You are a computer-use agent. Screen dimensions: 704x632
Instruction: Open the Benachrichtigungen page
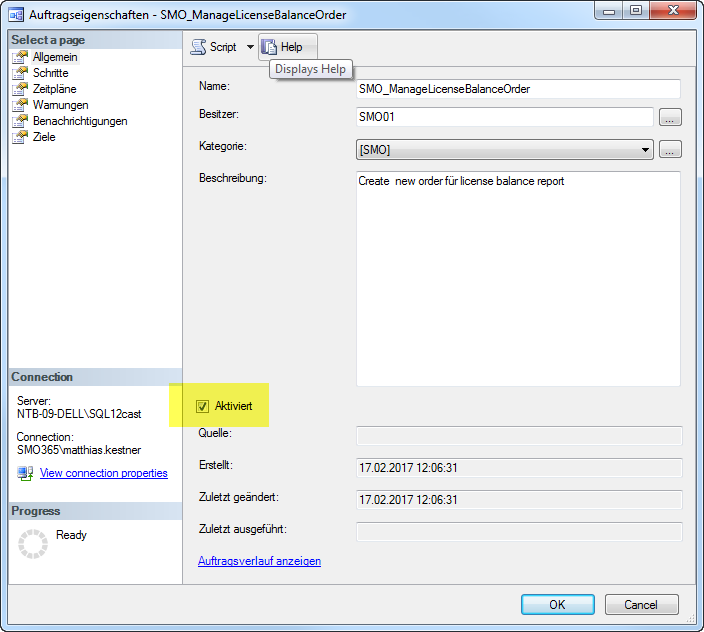(x=79, y=121)
